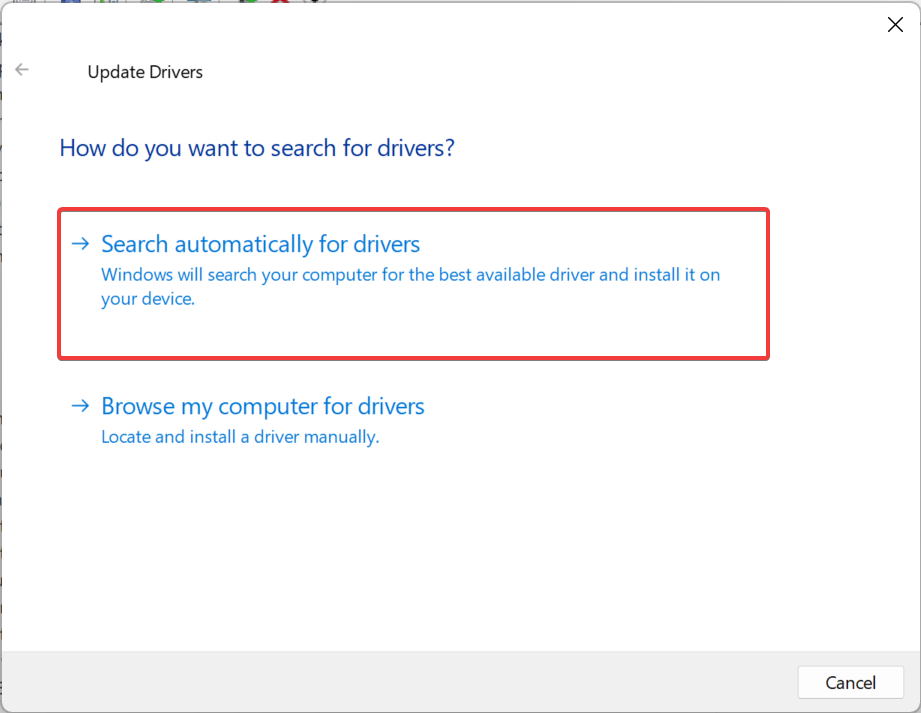Click the heading asking how to search
The image size is (921, 713).
[256, 147]
